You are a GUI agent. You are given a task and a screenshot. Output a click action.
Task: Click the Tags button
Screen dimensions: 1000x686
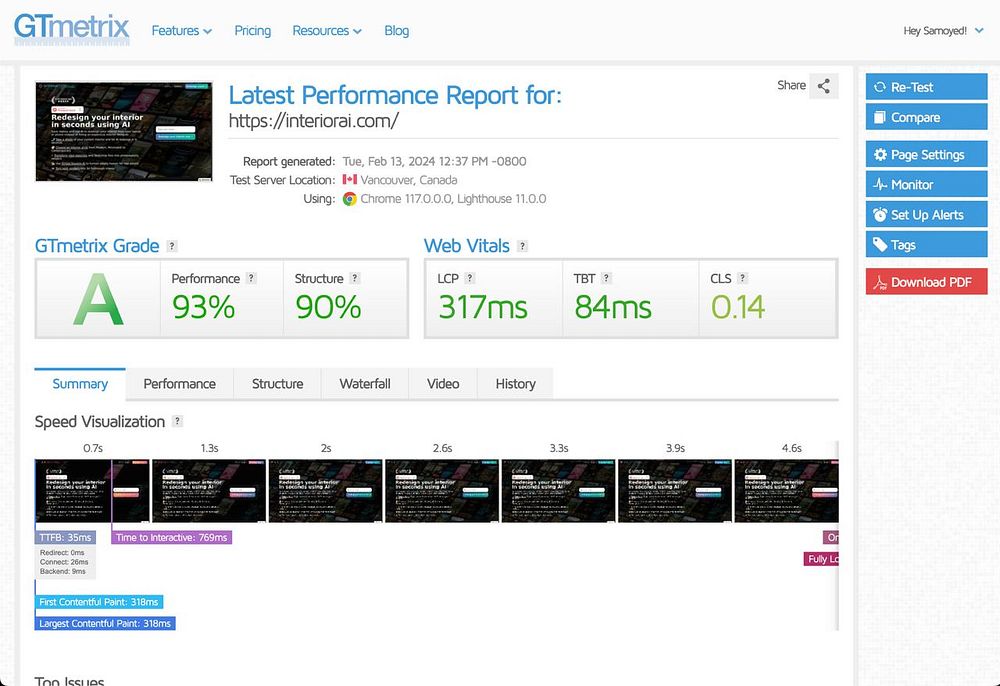tap(926, 244)
